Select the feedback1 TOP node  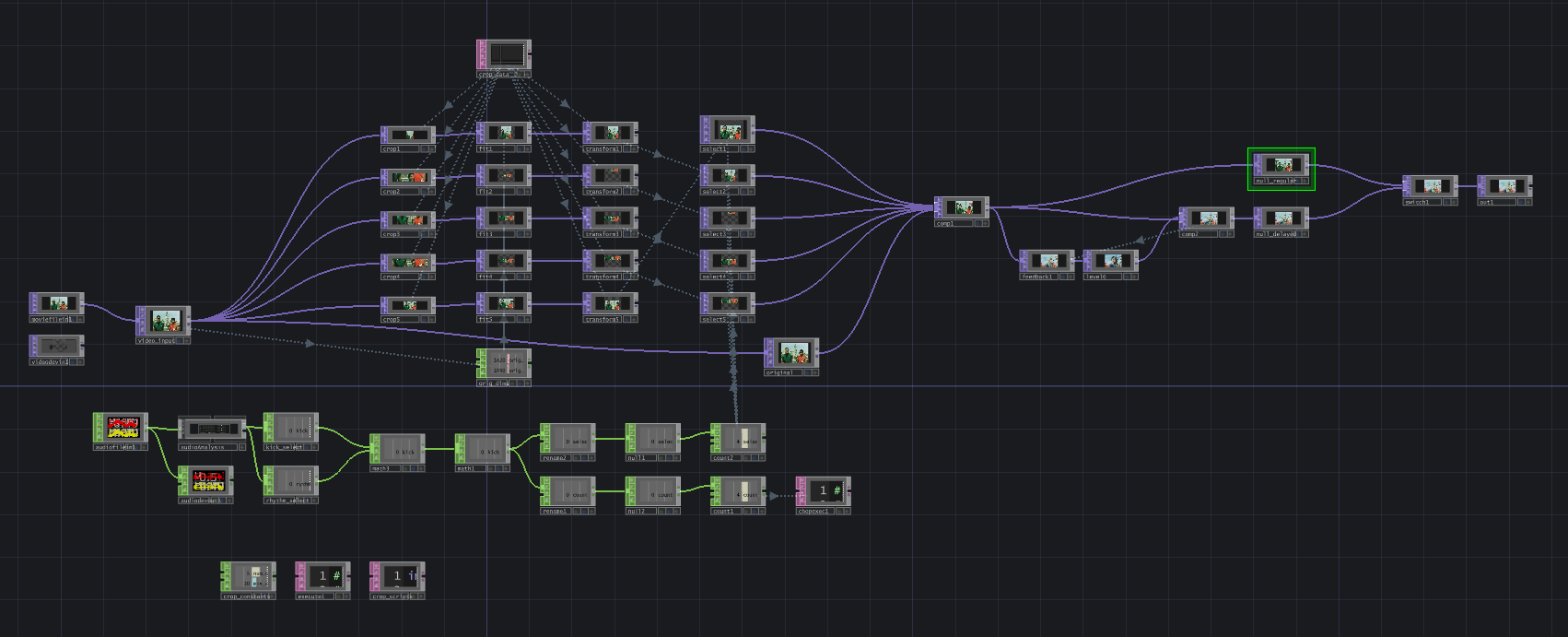coord(1047,261)
